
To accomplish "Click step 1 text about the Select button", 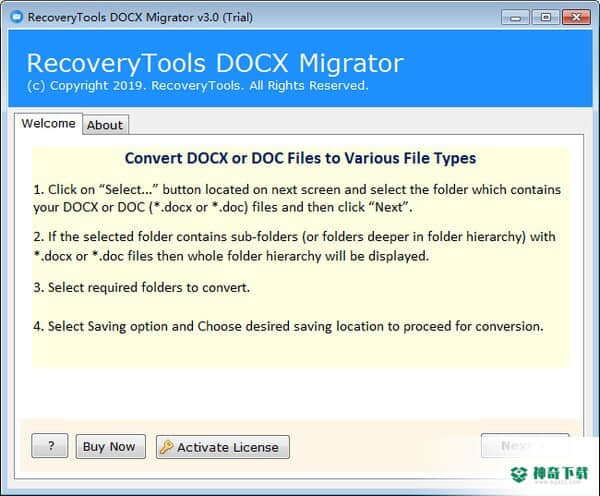I will pyautogui.click(x=297, y=198).
